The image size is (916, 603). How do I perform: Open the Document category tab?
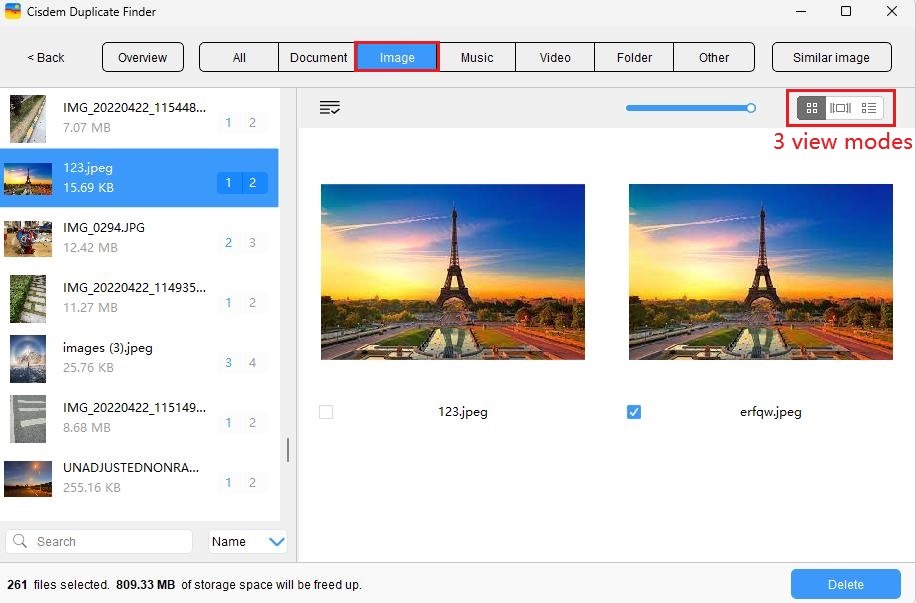(x=317, y=57)
